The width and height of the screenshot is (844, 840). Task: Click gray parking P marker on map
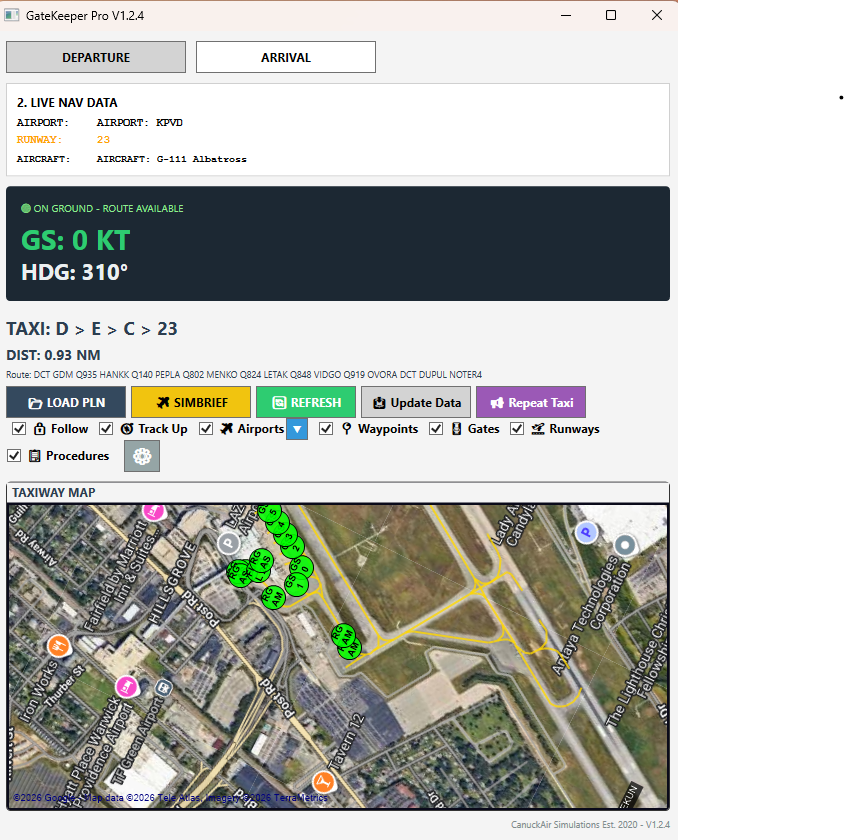229,542
